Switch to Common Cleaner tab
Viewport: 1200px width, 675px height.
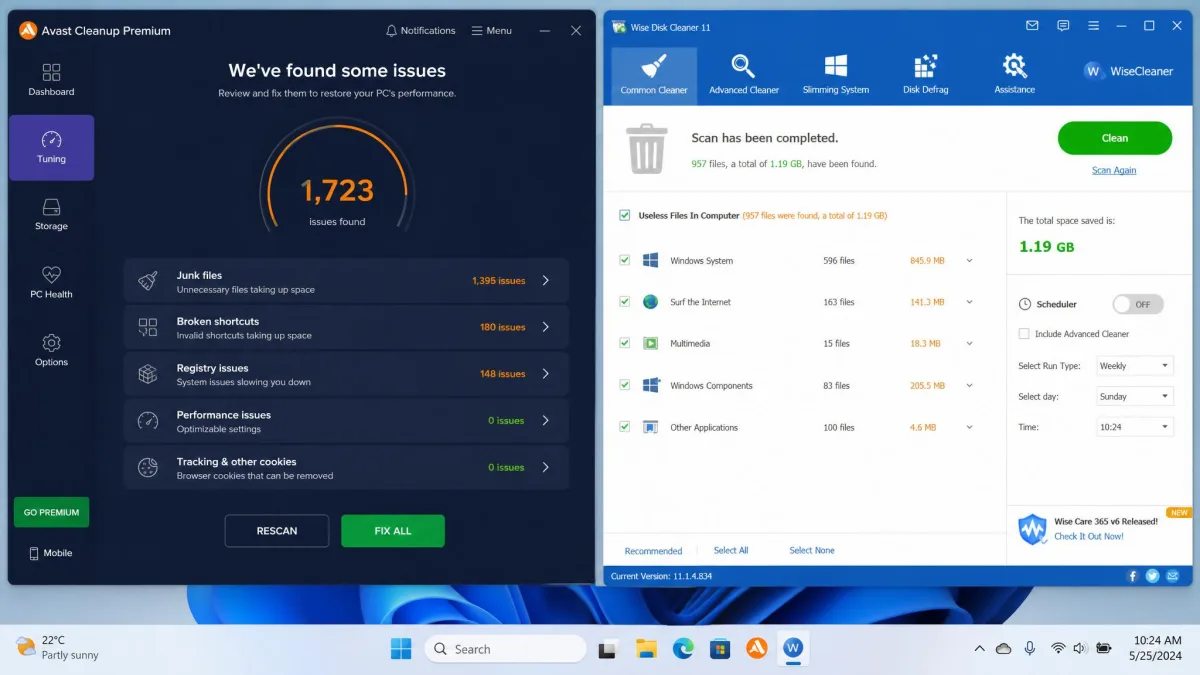[x=654, y=75]
